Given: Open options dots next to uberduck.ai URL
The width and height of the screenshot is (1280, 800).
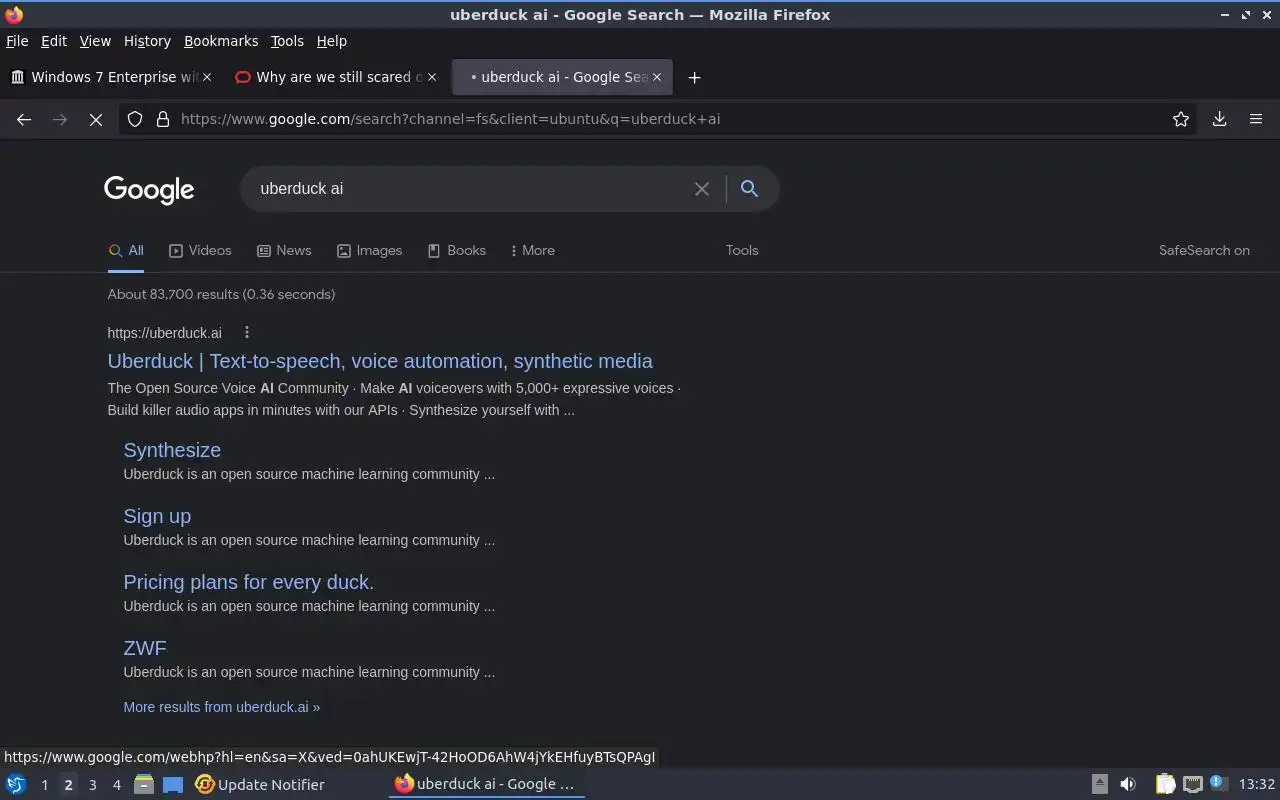Looking at the screenshot, I should (x=247, y=333).
